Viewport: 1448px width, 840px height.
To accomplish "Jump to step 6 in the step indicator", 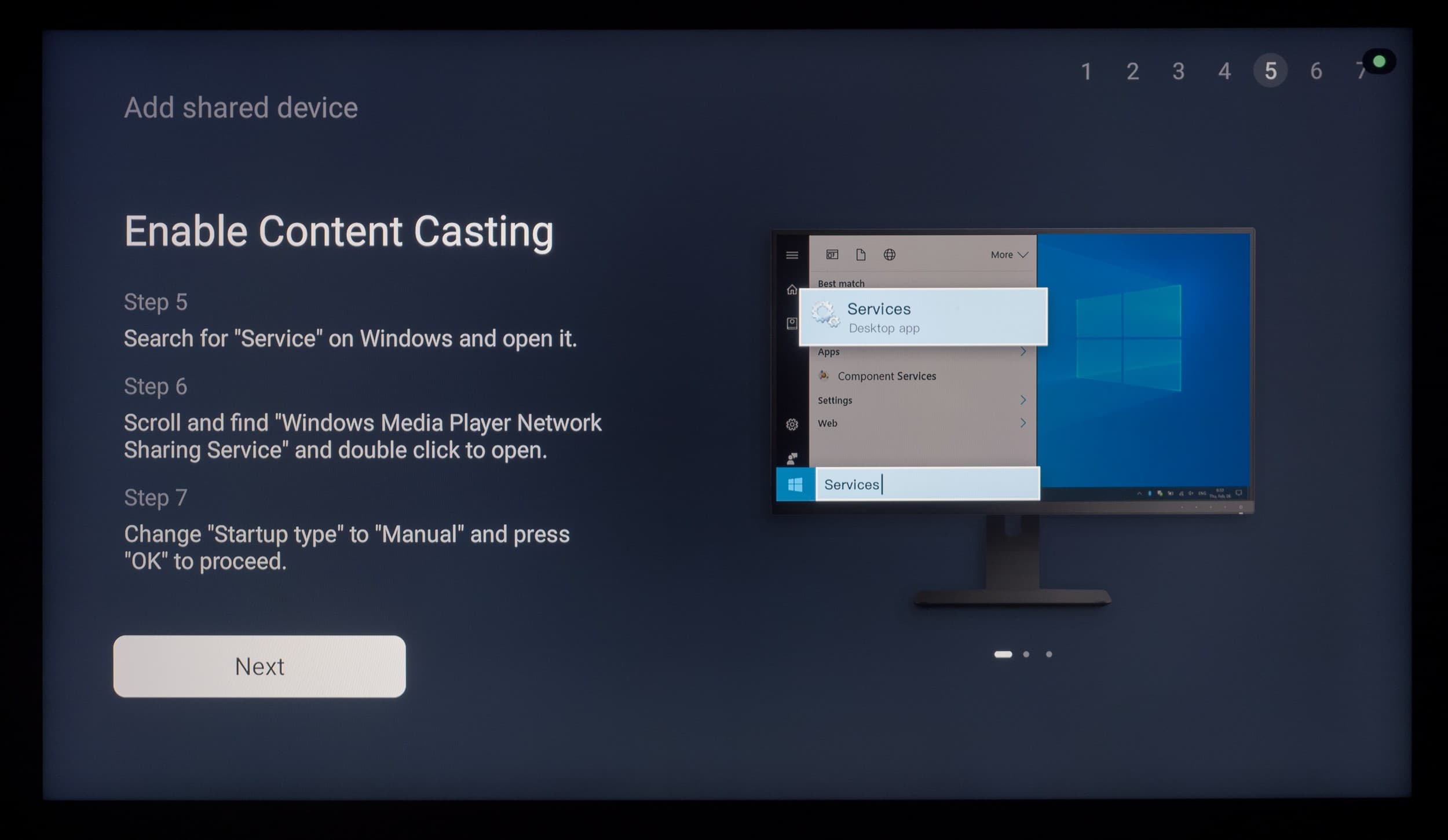I will [1316, 71].
